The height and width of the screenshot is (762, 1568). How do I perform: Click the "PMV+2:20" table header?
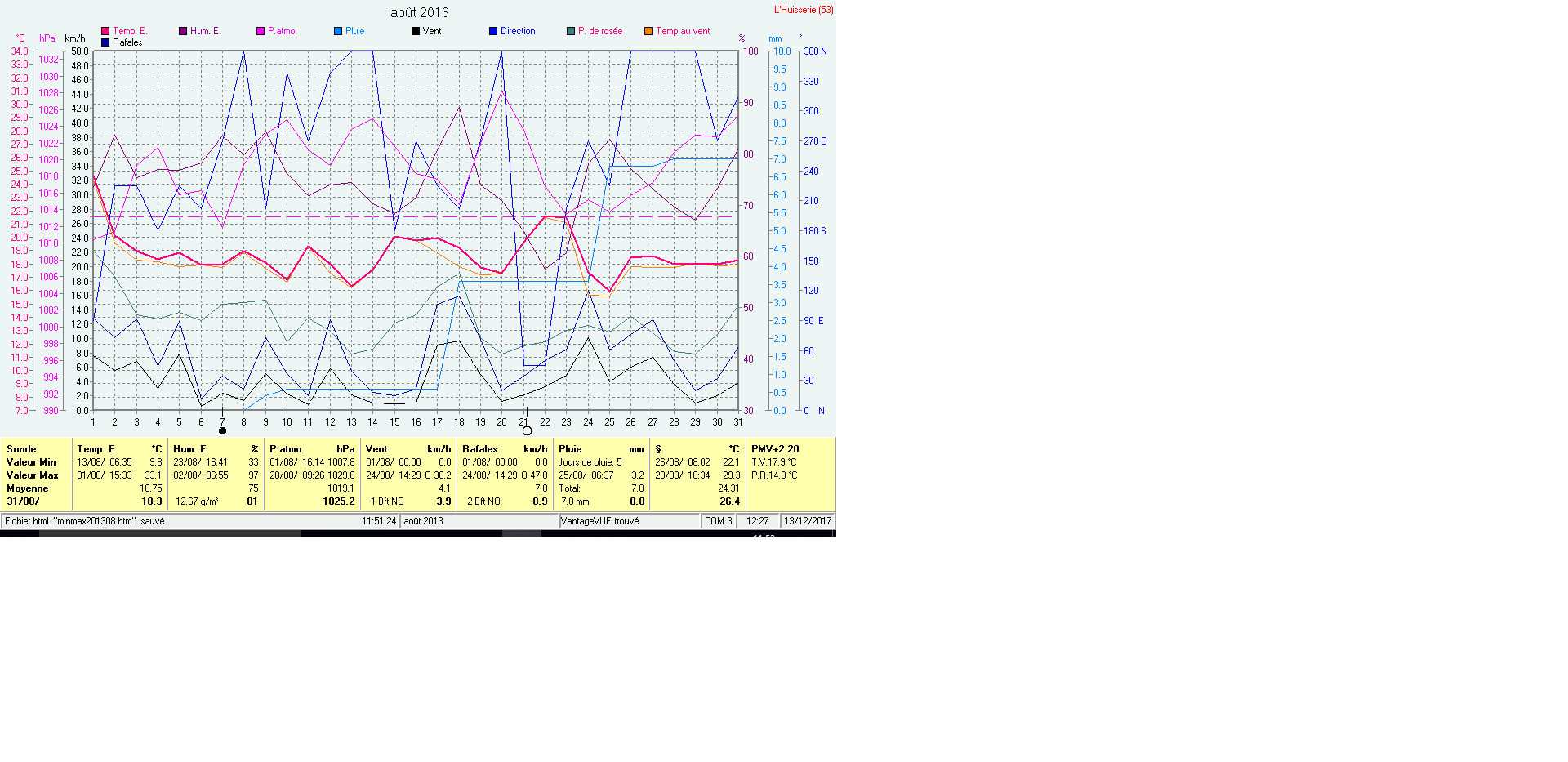pos(775,449)
